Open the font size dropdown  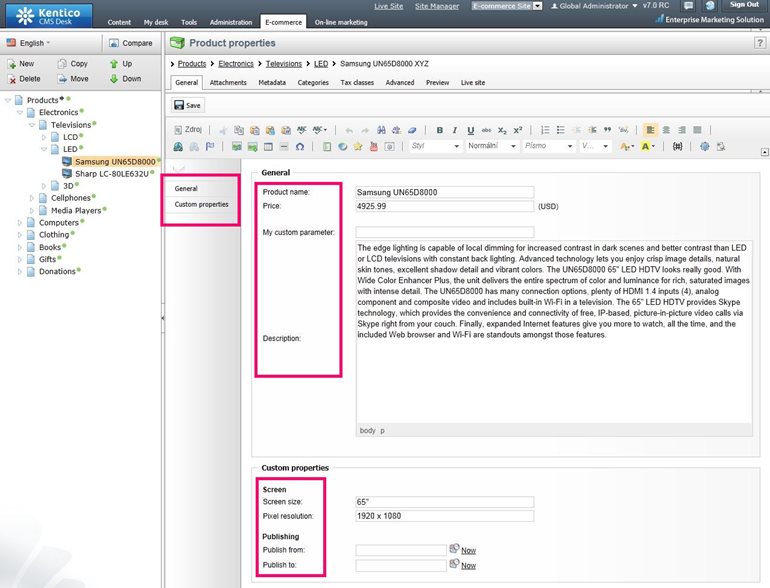[595, 146]
